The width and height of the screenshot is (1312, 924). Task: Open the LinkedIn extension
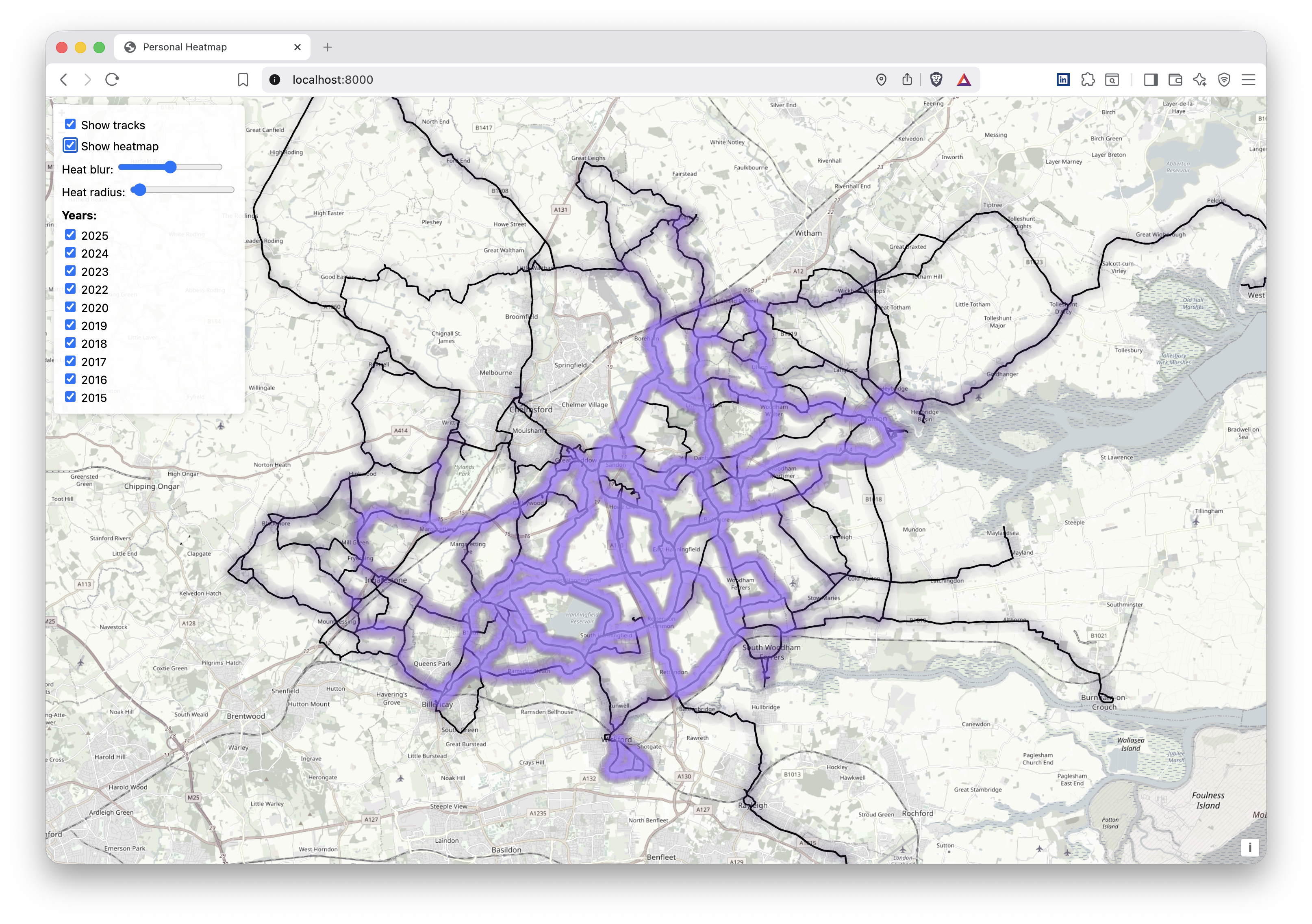pyautogui.click(x=1062, y=79)
